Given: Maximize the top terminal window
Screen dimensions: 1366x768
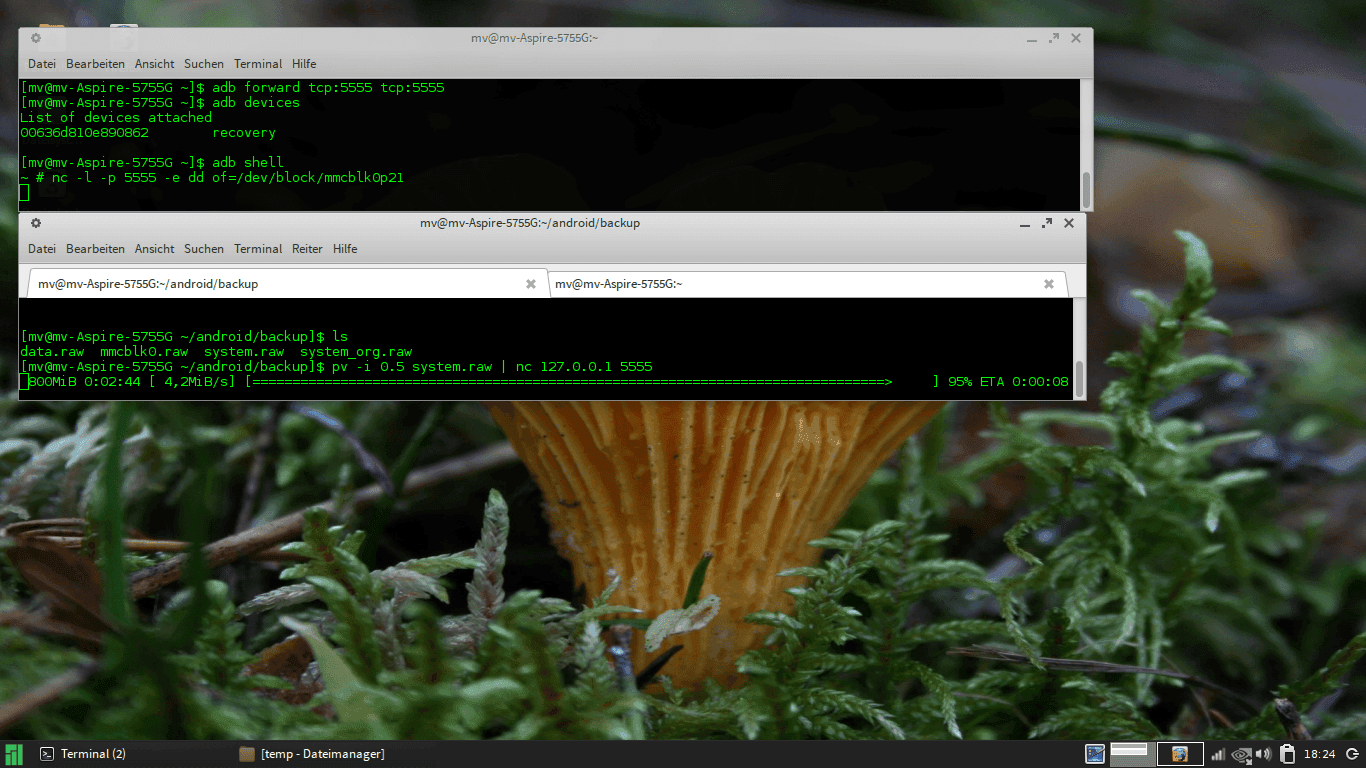Looking at the screenshot, I should [1053, 38].
